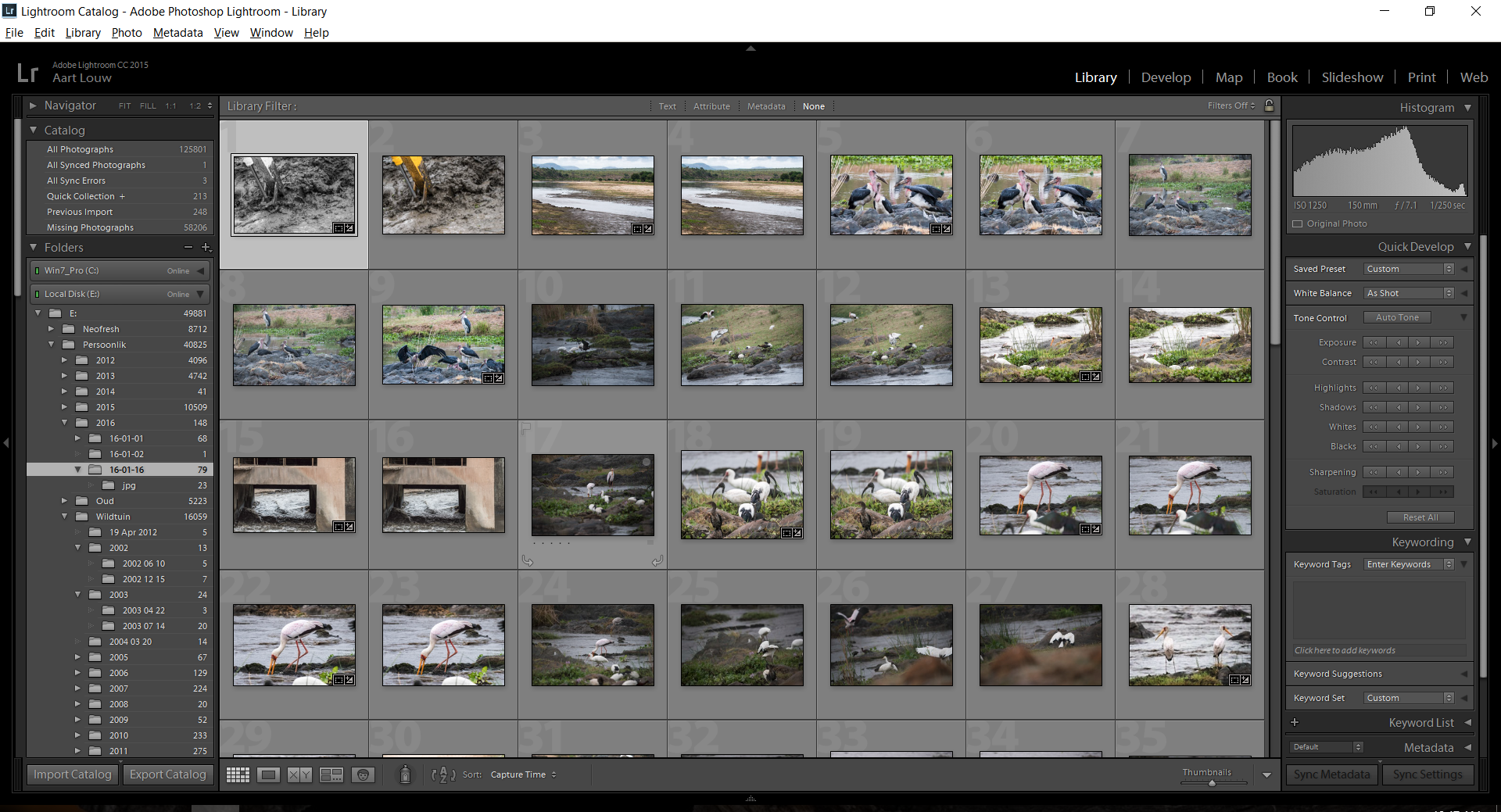
Task: Open the Library menu
Action: [x=83, y=33]
